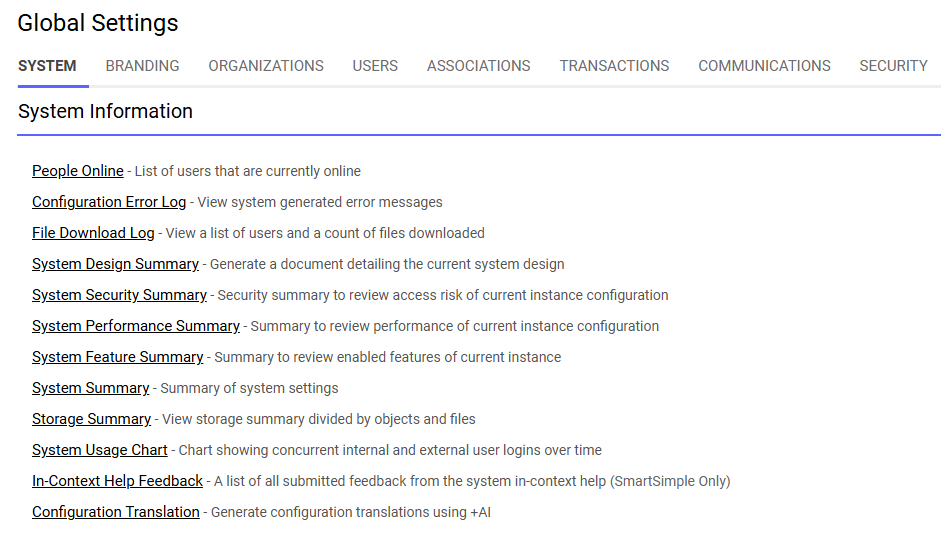Open the People Online link
The width and height of the screenshot is (941, 537).
77,171
